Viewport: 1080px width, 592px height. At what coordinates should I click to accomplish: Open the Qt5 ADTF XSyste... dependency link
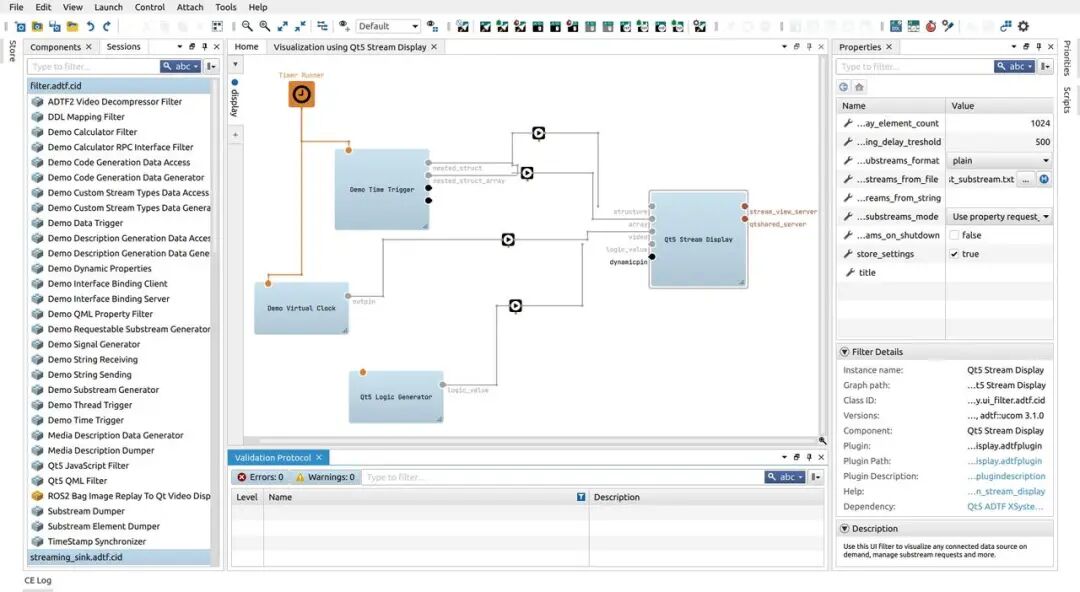pyautogui.click(x=1005, y=506)
